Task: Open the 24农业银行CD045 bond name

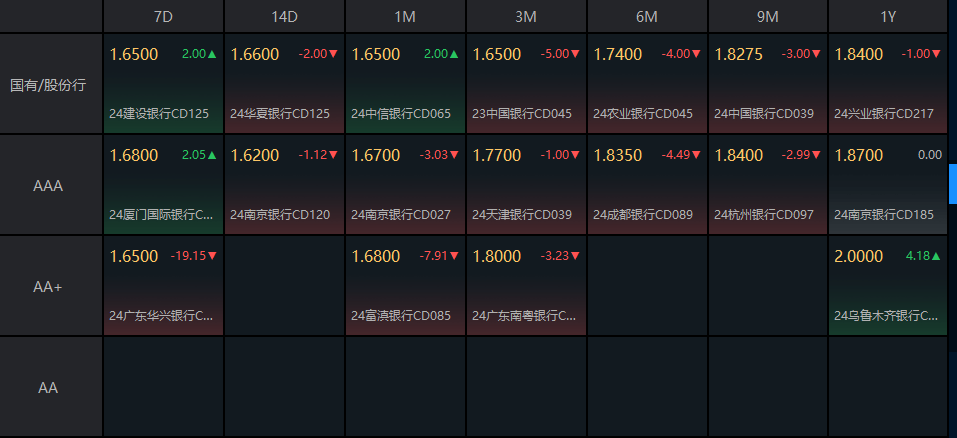Action: point(642,113)
